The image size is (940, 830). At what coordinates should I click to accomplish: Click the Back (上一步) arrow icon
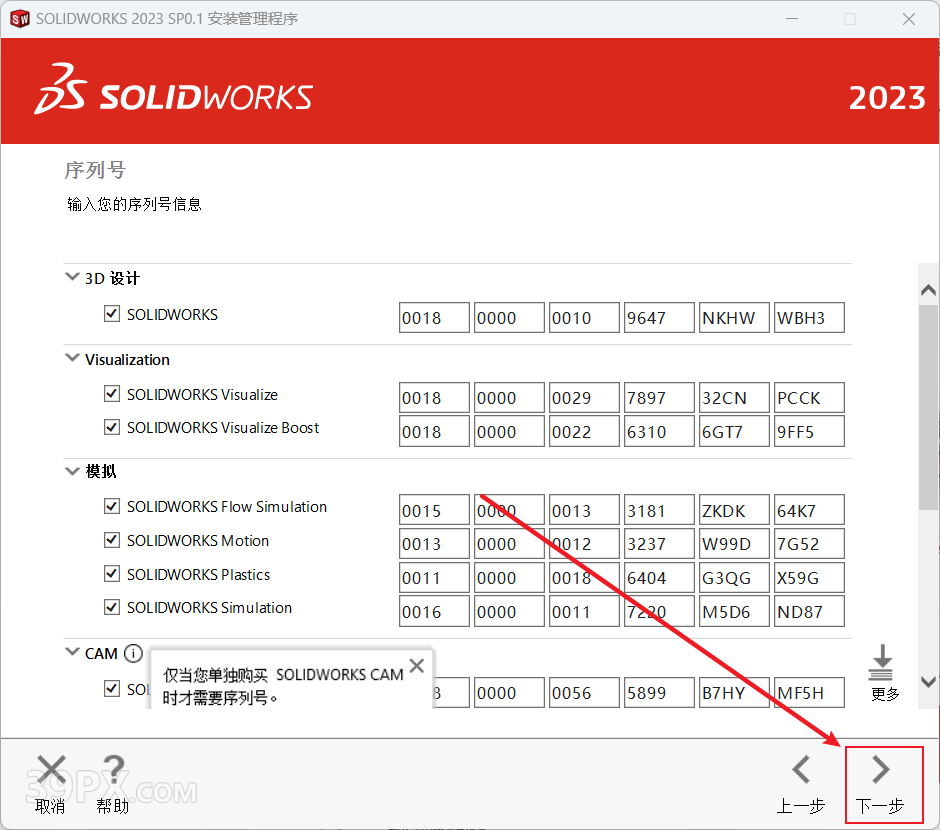801,770
